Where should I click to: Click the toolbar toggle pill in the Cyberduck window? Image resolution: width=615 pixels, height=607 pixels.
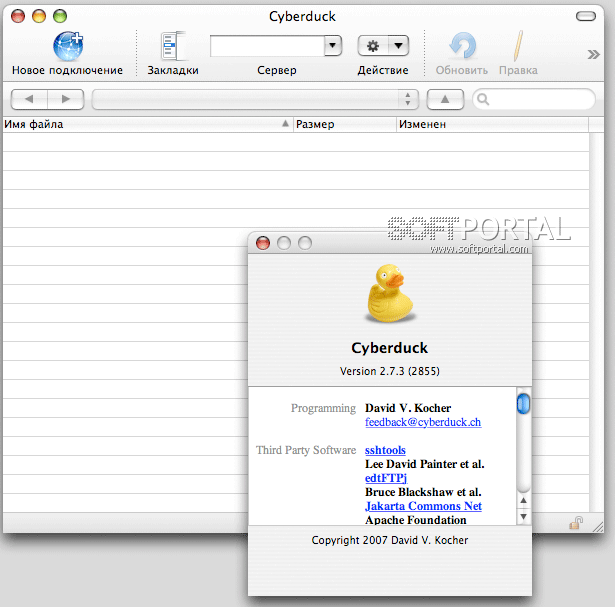coord(586,16)
